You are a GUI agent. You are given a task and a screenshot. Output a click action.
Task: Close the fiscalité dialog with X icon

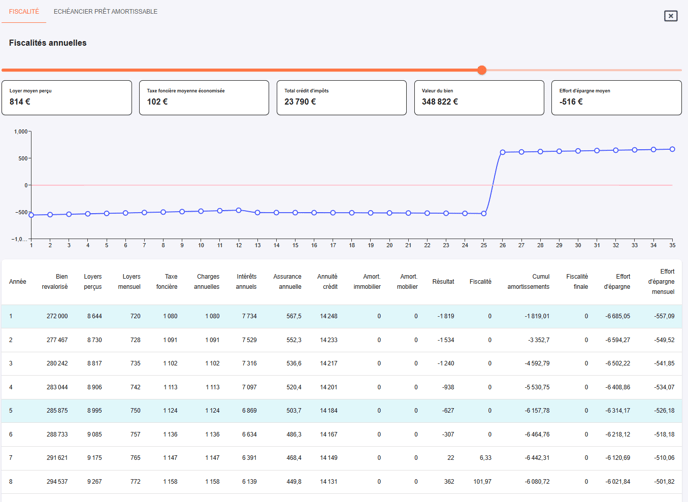[x=670, y=16]
